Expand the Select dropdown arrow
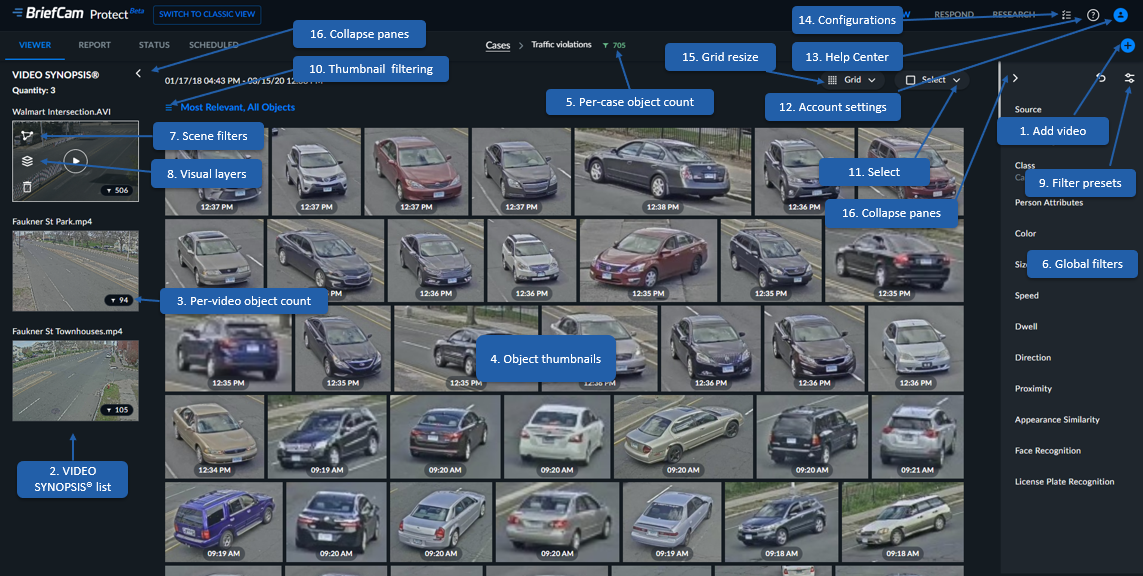The height and width of the screenshot is (576, 1143). pos(956,79)
